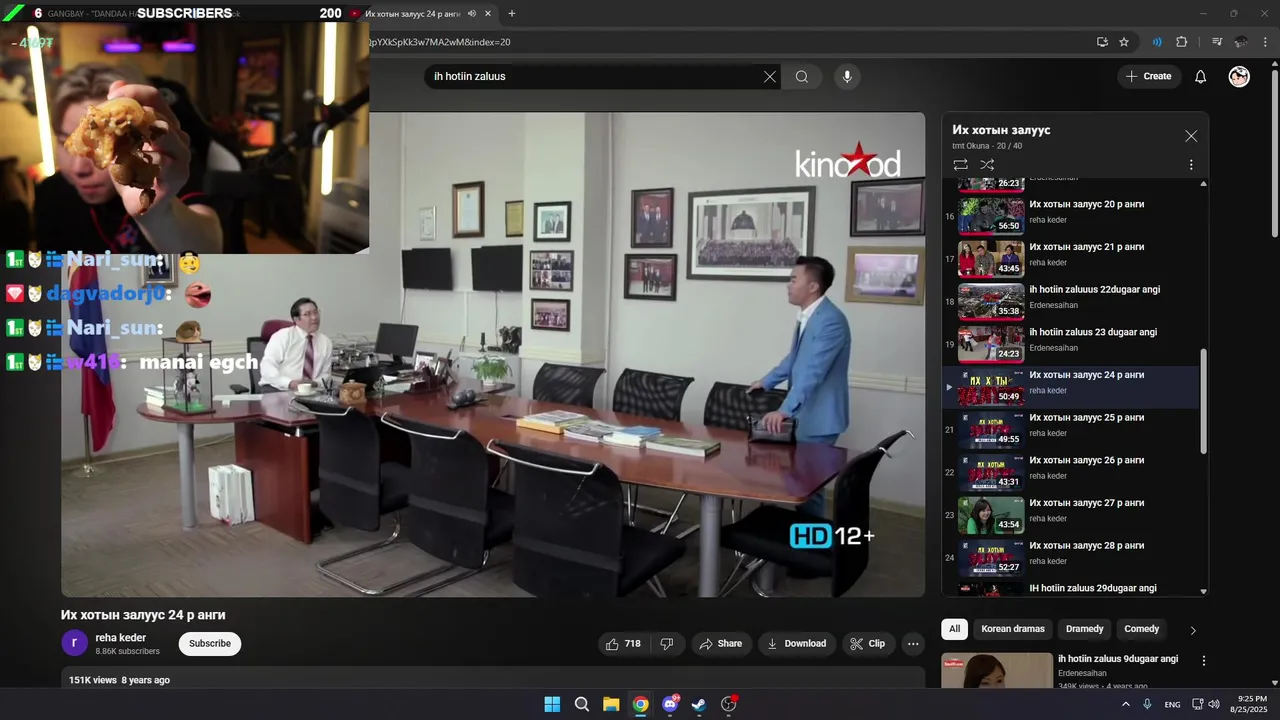The height and width of the screenshot is (720, 1280).
Task: Open the Chrome extensions puzzle icon
Action: tap(1181, 42)
